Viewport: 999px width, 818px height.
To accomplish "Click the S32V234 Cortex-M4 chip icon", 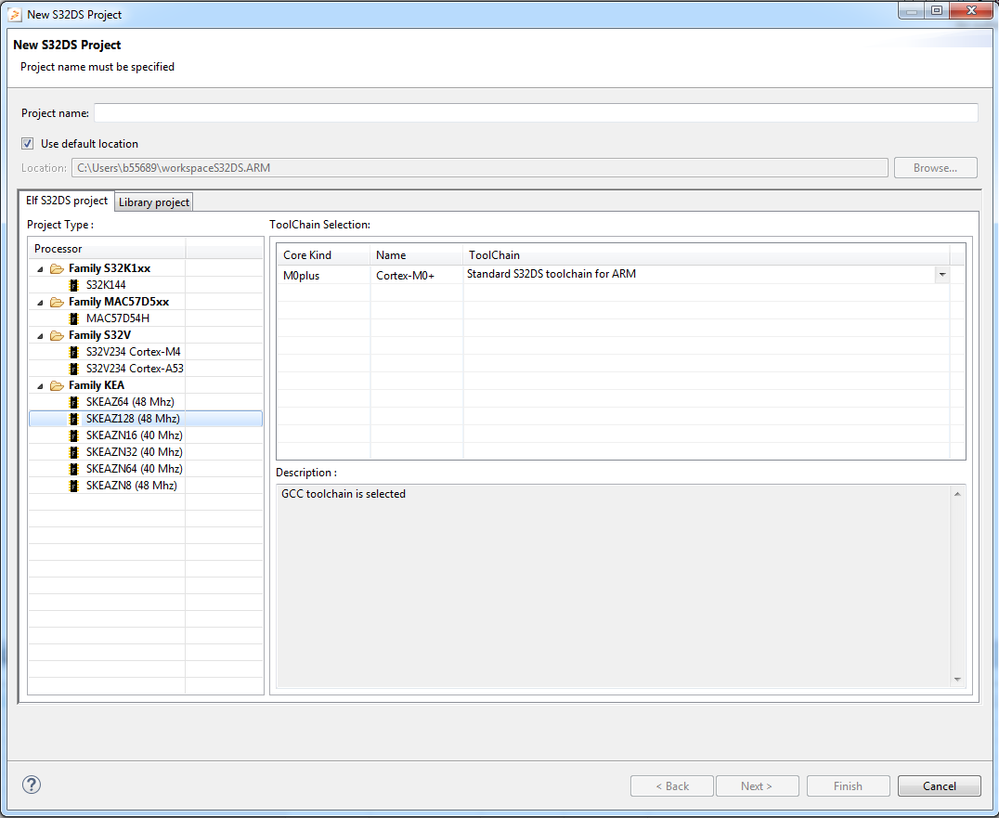I will (74, 352).
